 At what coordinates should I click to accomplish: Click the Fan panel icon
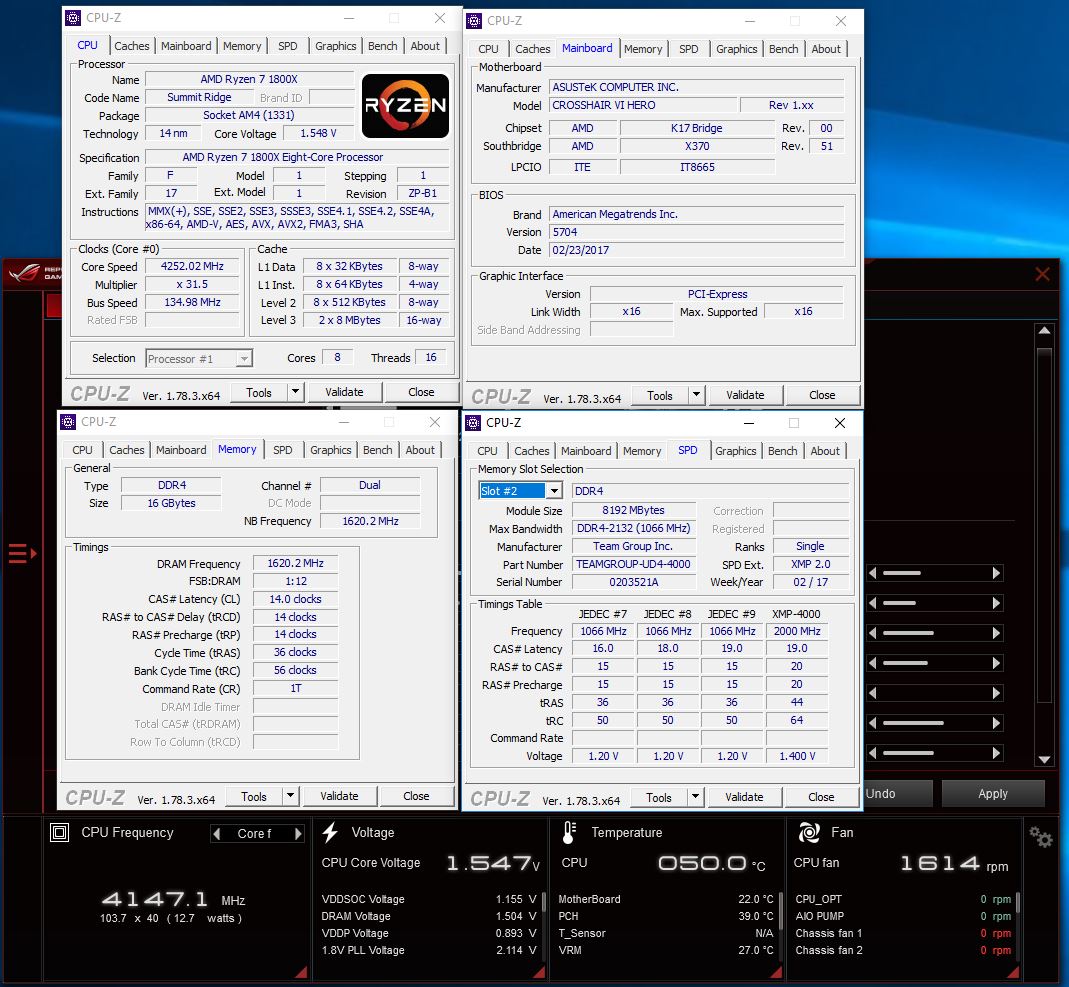tap(809, 832)
